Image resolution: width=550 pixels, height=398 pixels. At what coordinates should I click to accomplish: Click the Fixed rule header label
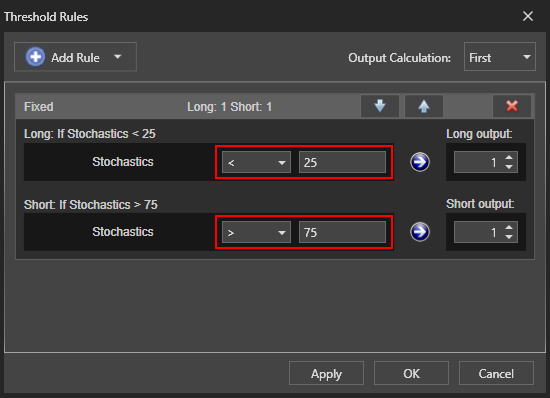click(39, 107)
